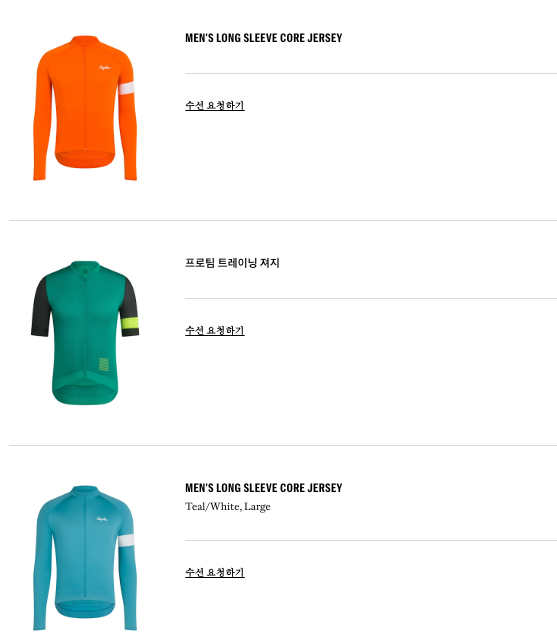This screenshot has width=557, height=641.
Task: Click the Rapha logo on teal jersey
Action: pos(102,519)
